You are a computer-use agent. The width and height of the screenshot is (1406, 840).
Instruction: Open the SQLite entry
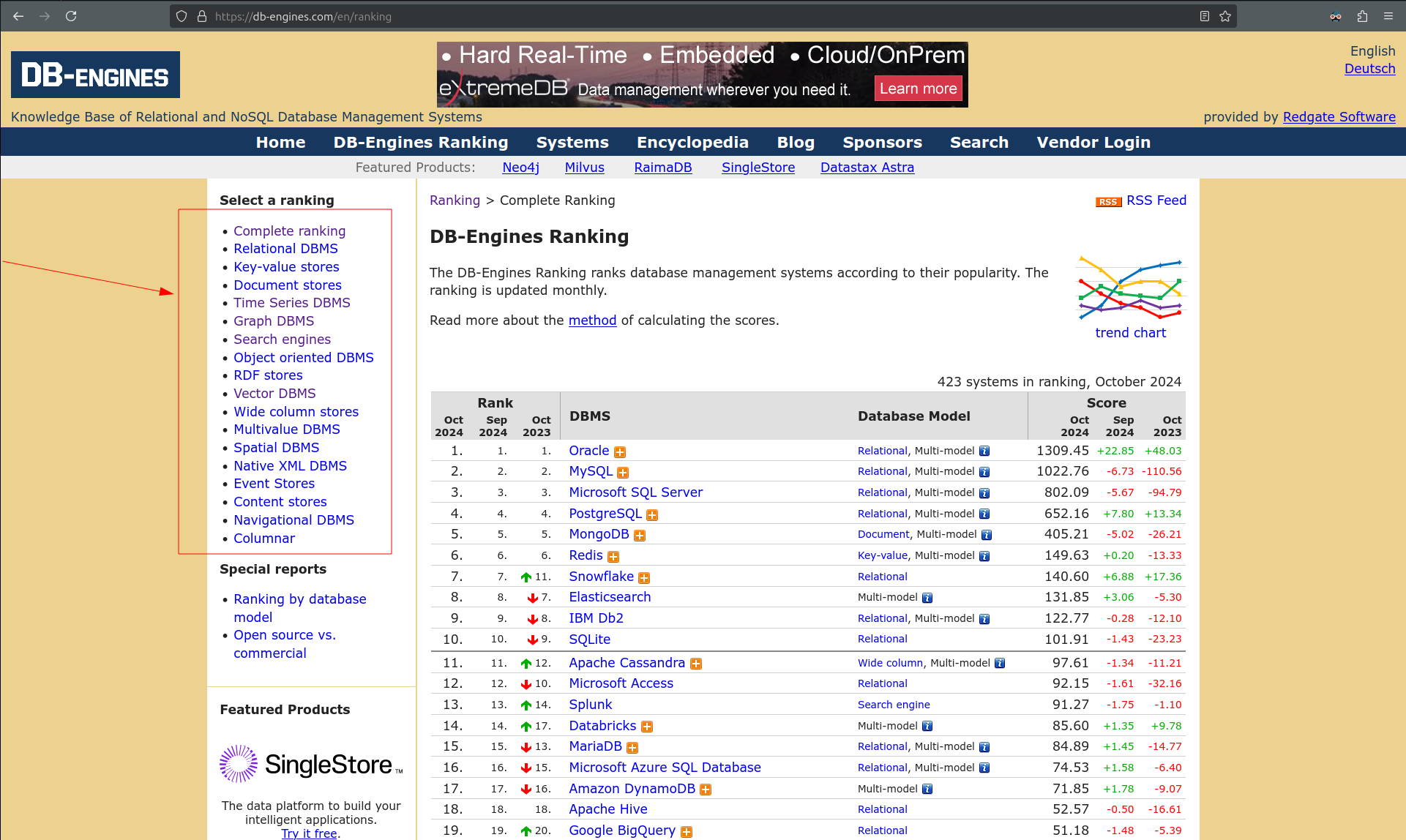coord(589,640)
